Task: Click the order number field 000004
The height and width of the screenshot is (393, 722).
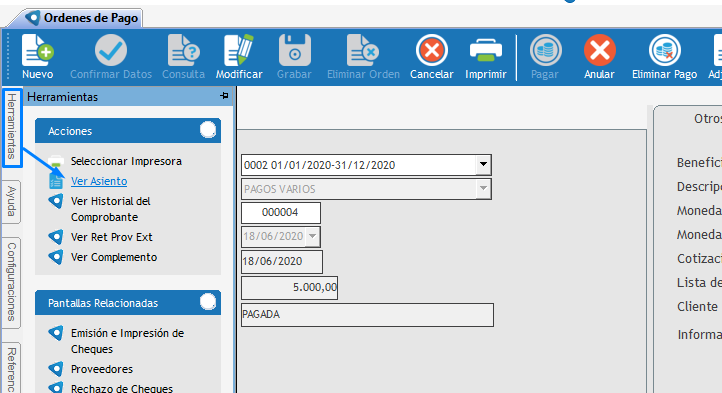Action: pos(280,212)
